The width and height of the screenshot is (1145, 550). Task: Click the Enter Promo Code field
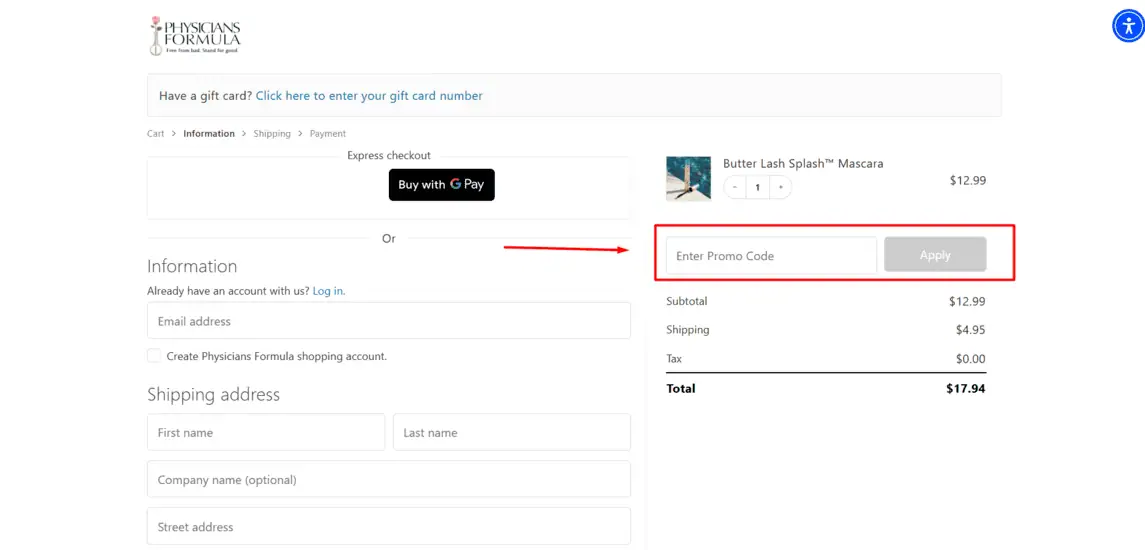[x=771, y=256]
